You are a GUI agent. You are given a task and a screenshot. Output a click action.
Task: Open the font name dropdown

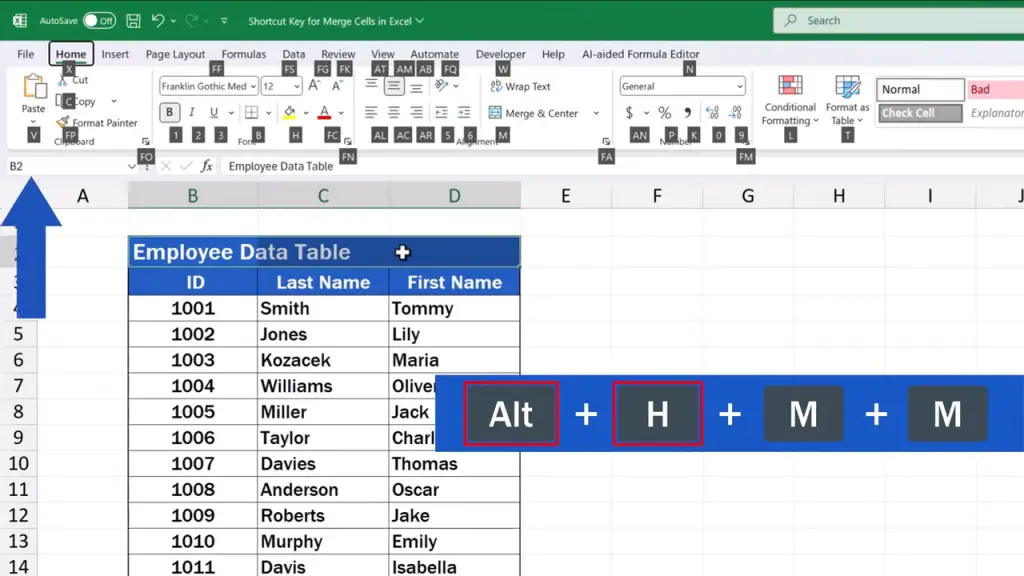253,87
